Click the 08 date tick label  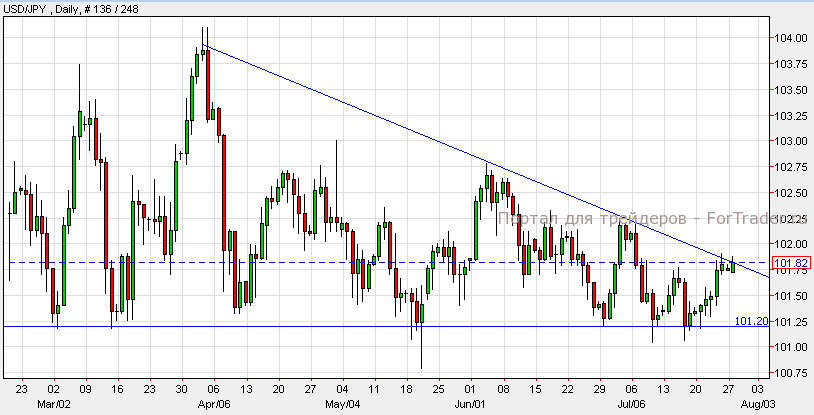pyautogui.click(x=503, y=390)
